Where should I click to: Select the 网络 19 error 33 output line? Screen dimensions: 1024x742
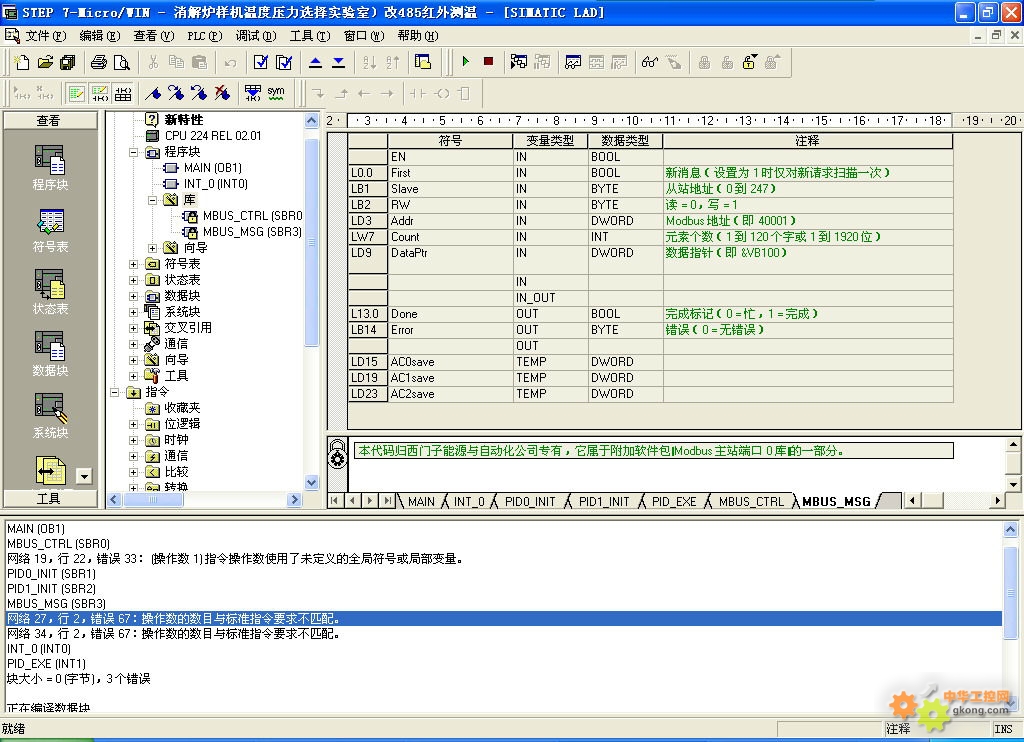click(235, 558)
